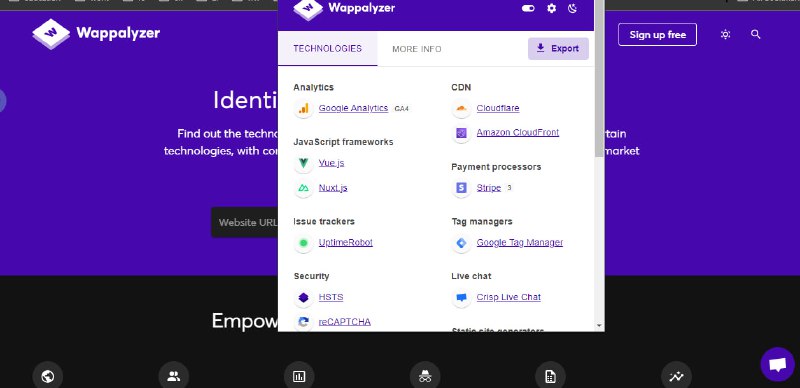Toggle the Wappalyzer enable switch

pos(528,8)
